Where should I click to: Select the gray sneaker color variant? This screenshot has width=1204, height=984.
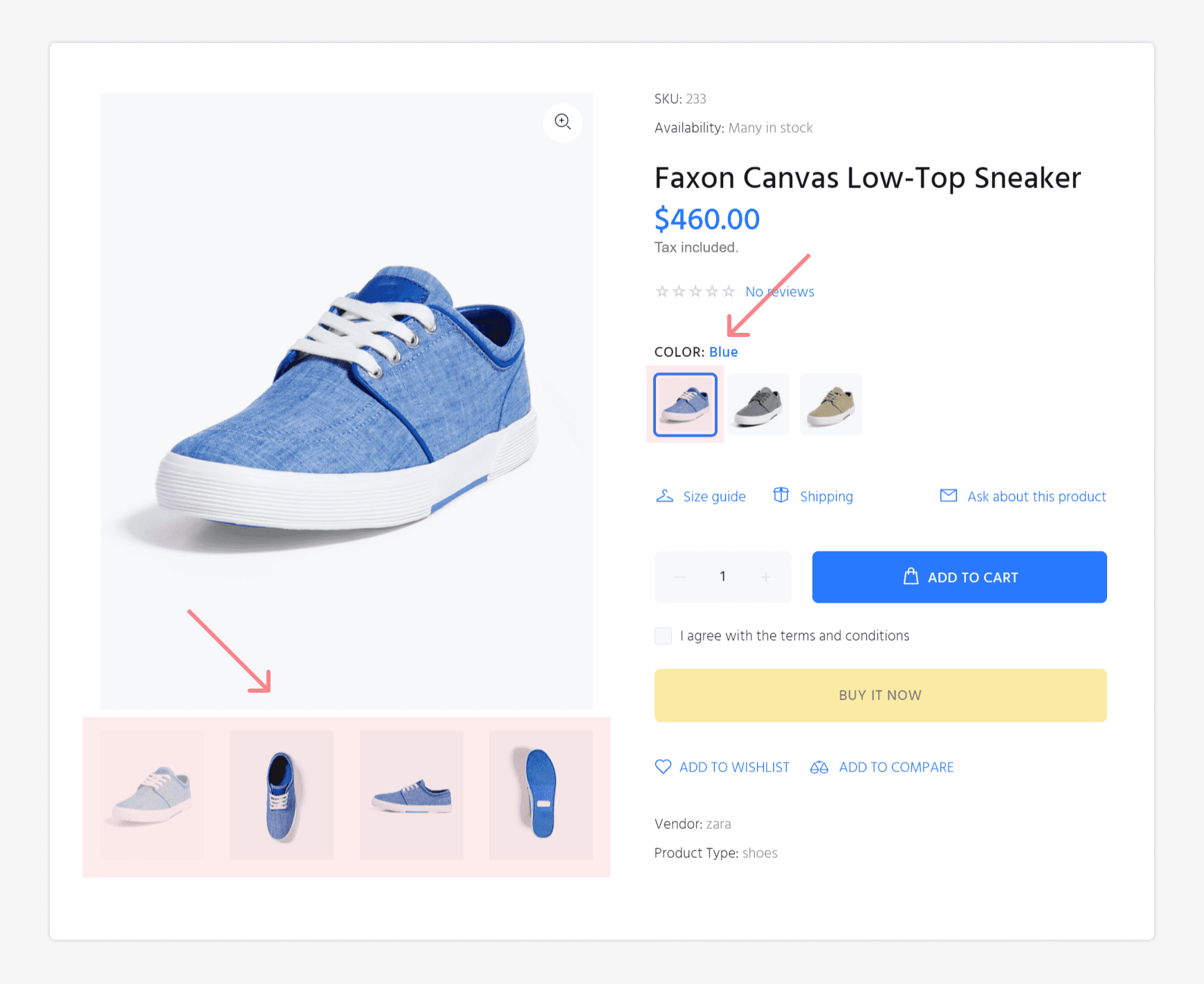[758, 404]
